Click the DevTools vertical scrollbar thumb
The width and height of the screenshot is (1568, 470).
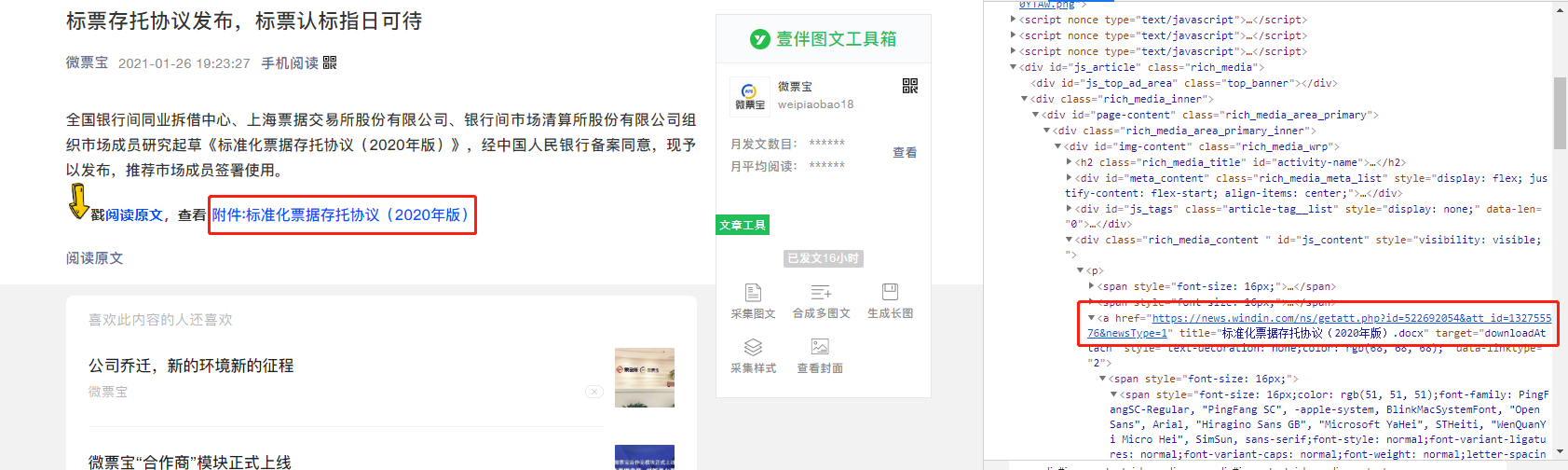(1560, 113)
